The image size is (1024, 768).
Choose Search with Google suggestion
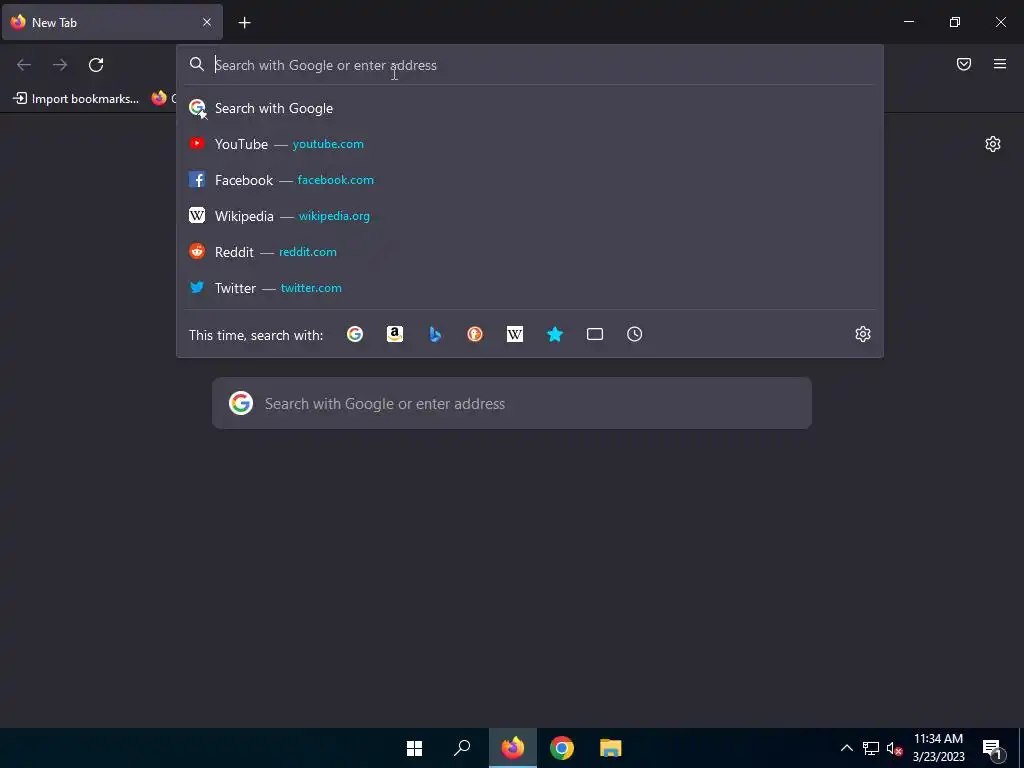point(530,108)
